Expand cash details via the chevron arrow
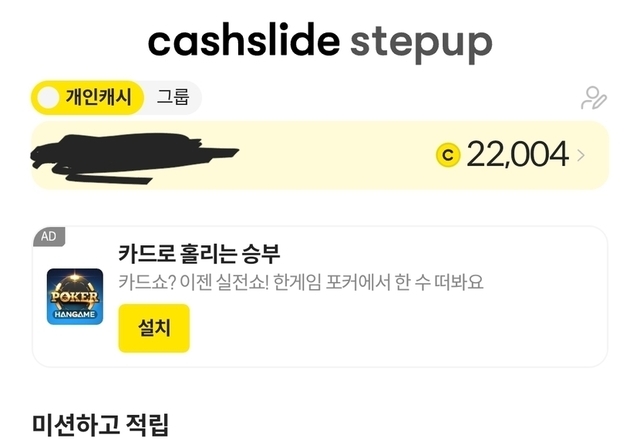Screen dimensions: 640x440 click(582, 155)
